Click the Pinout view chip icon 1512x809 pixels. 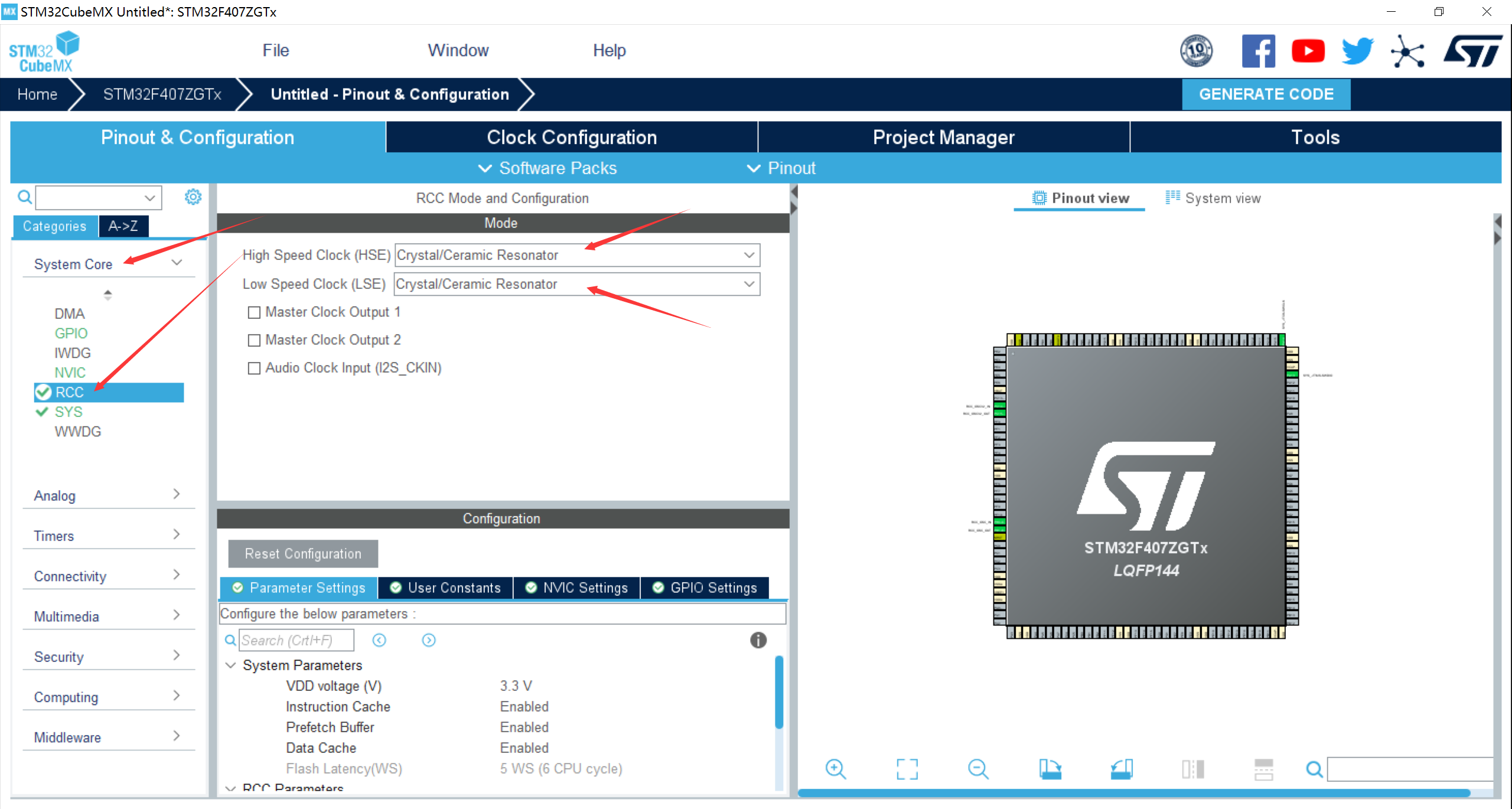1039,198
